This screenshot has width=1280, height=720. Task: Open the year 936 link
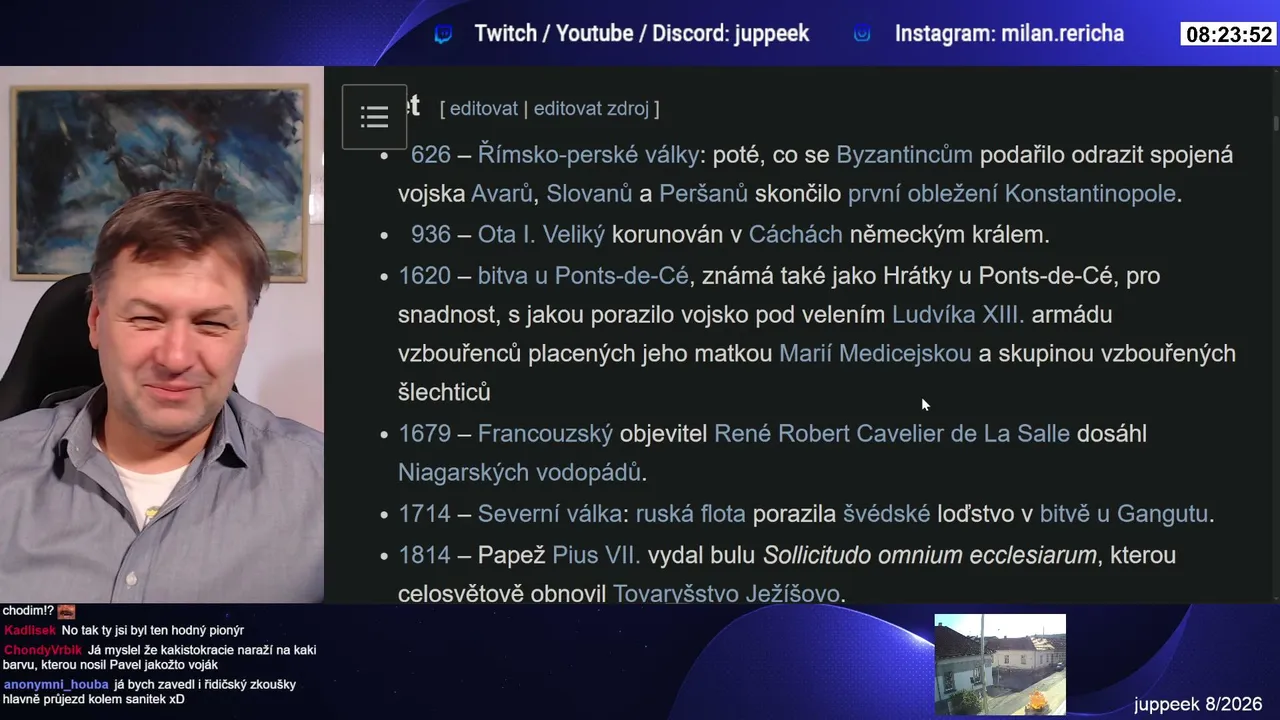431,235
